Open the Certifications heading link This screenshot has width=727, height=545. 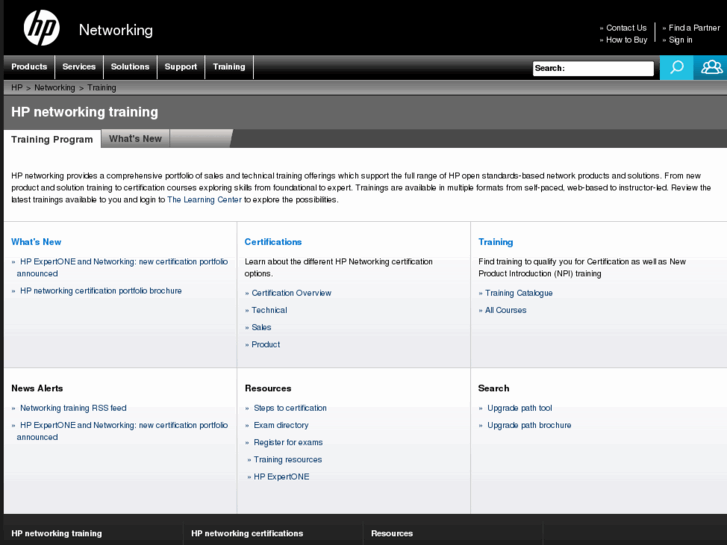click(273, 242)
